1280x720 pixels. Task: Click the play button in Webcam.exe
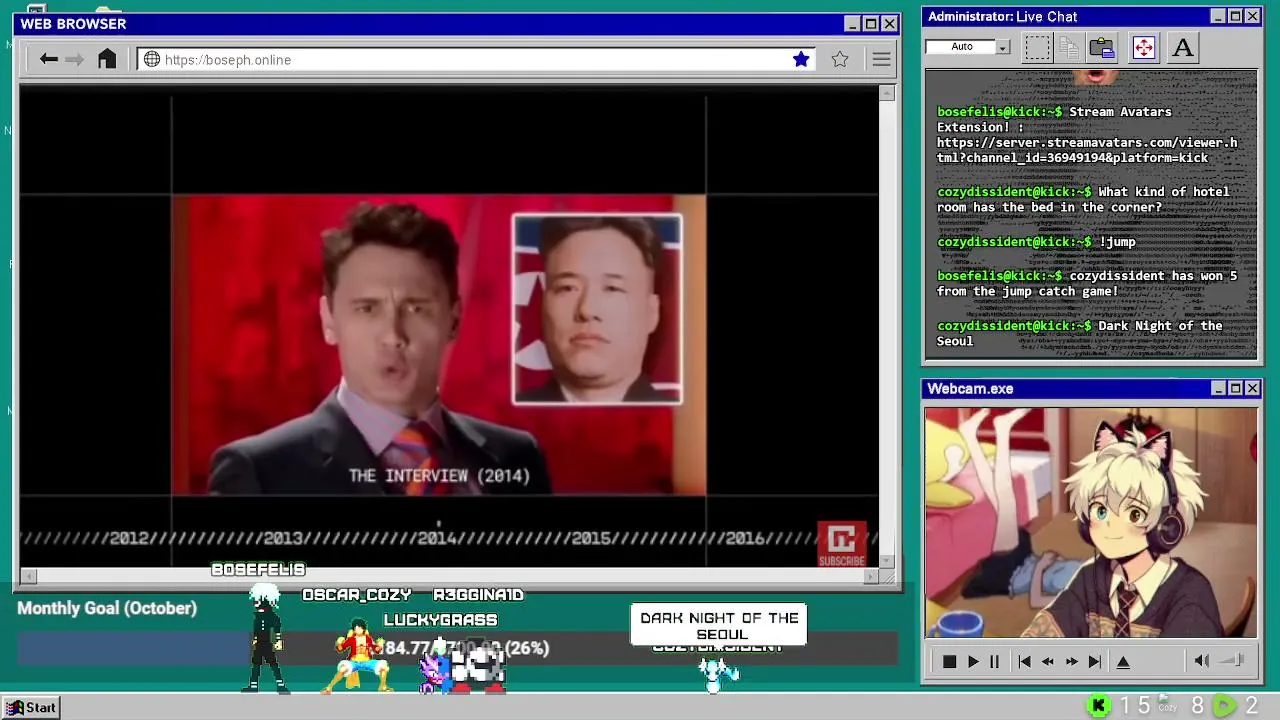[x=973, y=661]
